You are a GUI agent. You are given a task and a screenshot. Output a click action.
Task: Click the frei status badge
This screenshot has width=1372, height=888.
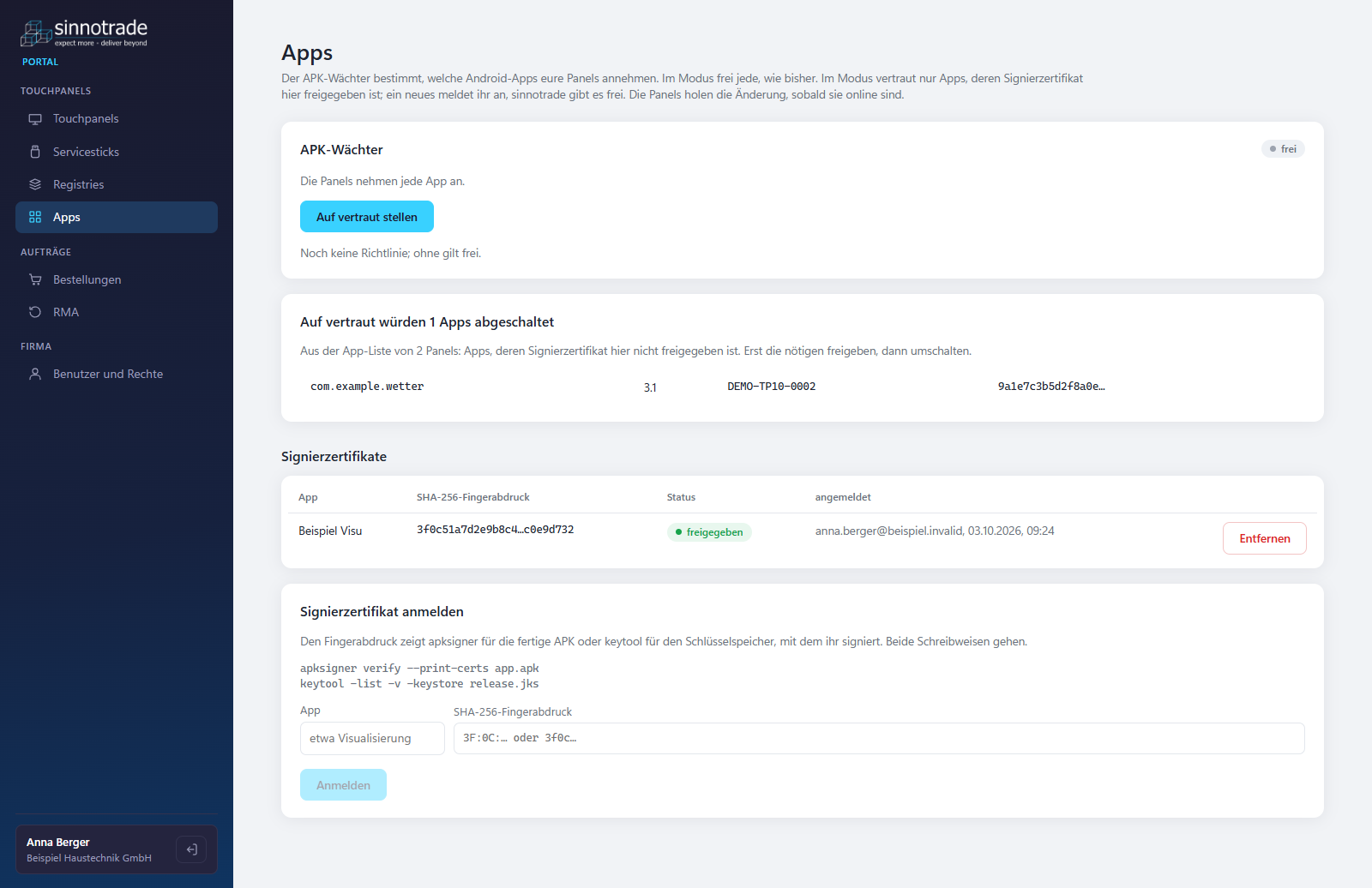[1283, 149]
